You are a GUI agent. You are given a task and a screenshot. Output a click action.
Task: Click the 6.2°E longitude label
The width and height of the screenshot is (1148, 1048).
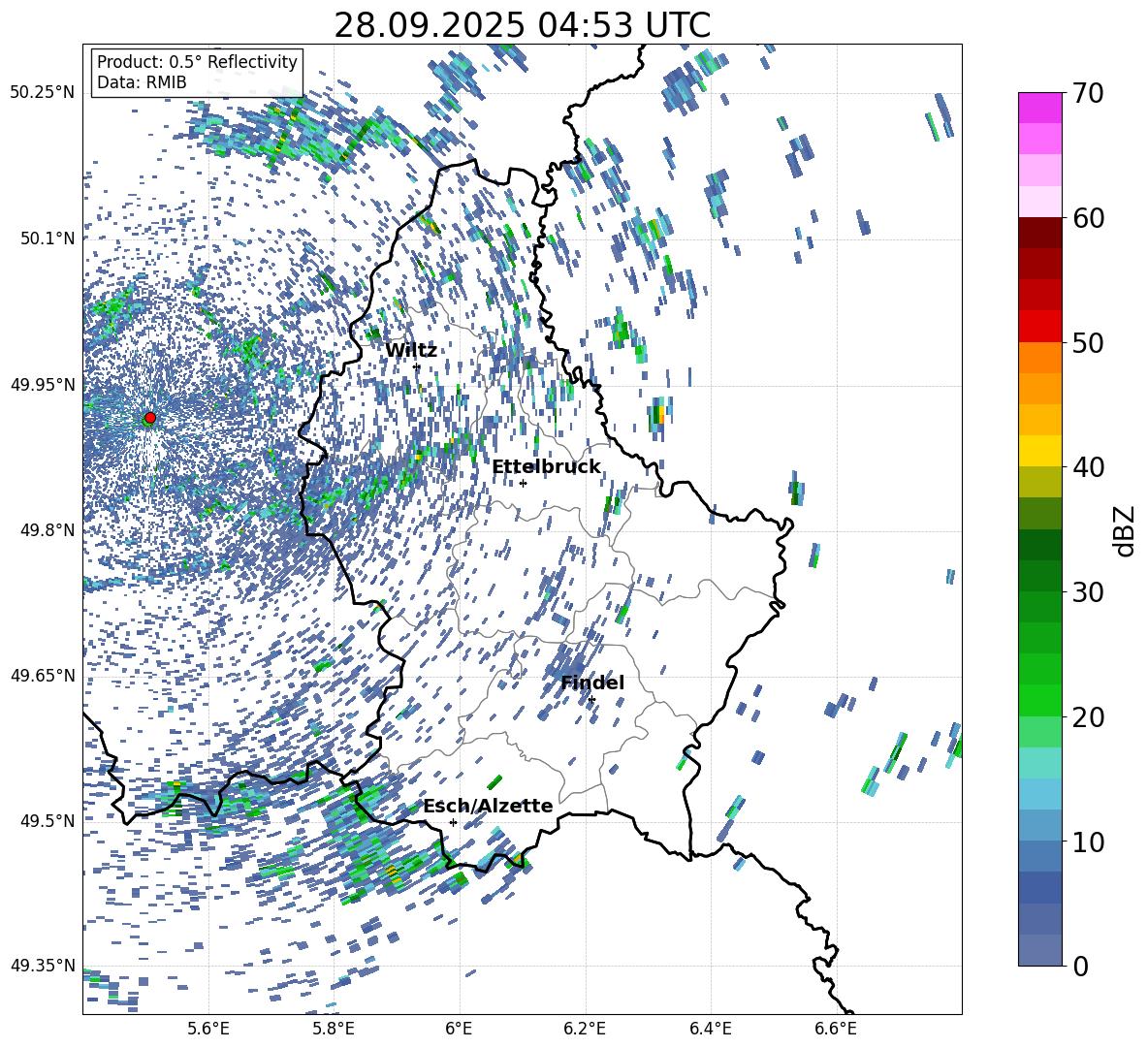coord(585,1029)
